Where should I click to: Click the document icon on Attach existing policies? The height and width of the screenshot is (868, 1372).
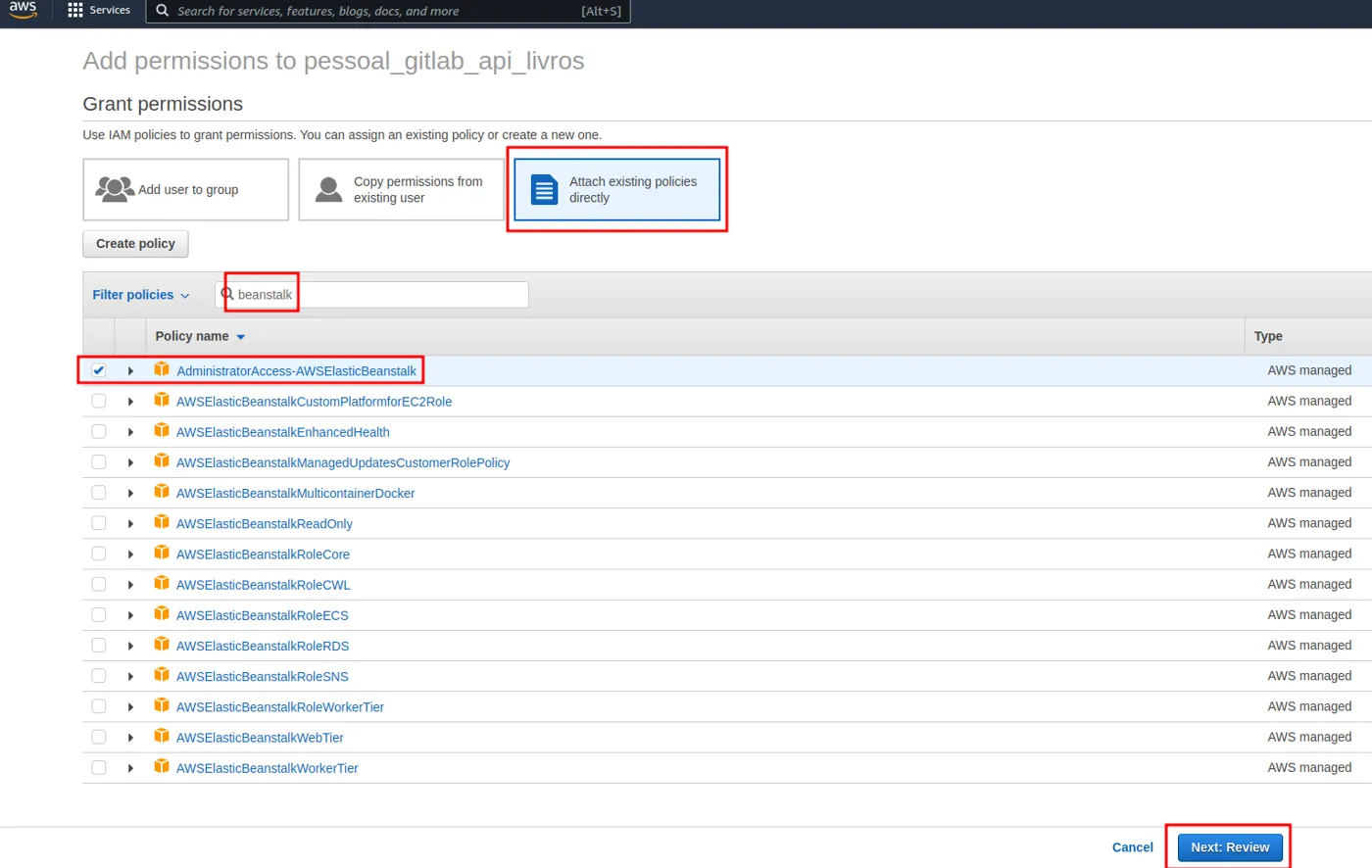pos(544,189)
